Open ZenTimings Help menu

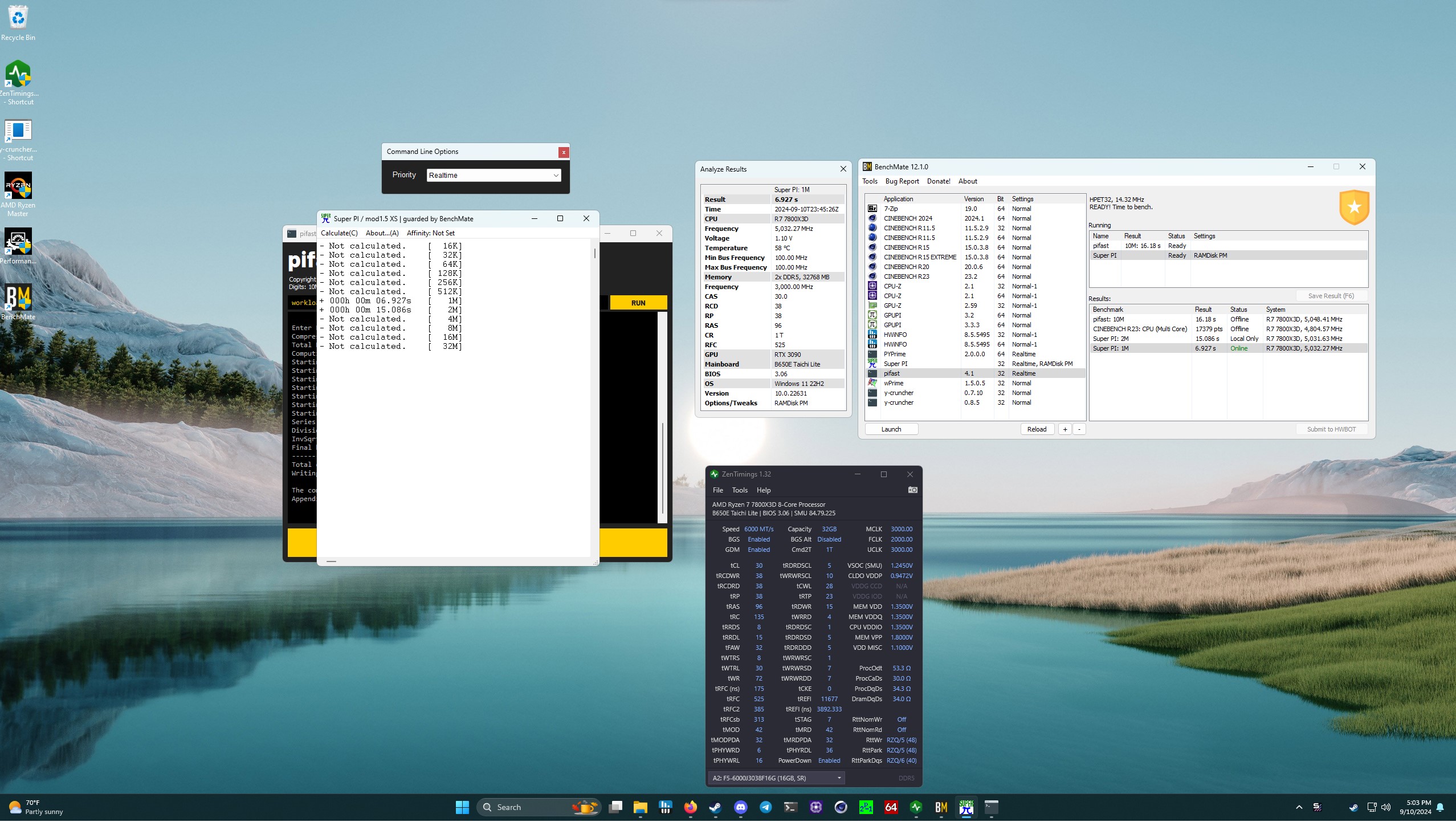(x=764, y=490)
